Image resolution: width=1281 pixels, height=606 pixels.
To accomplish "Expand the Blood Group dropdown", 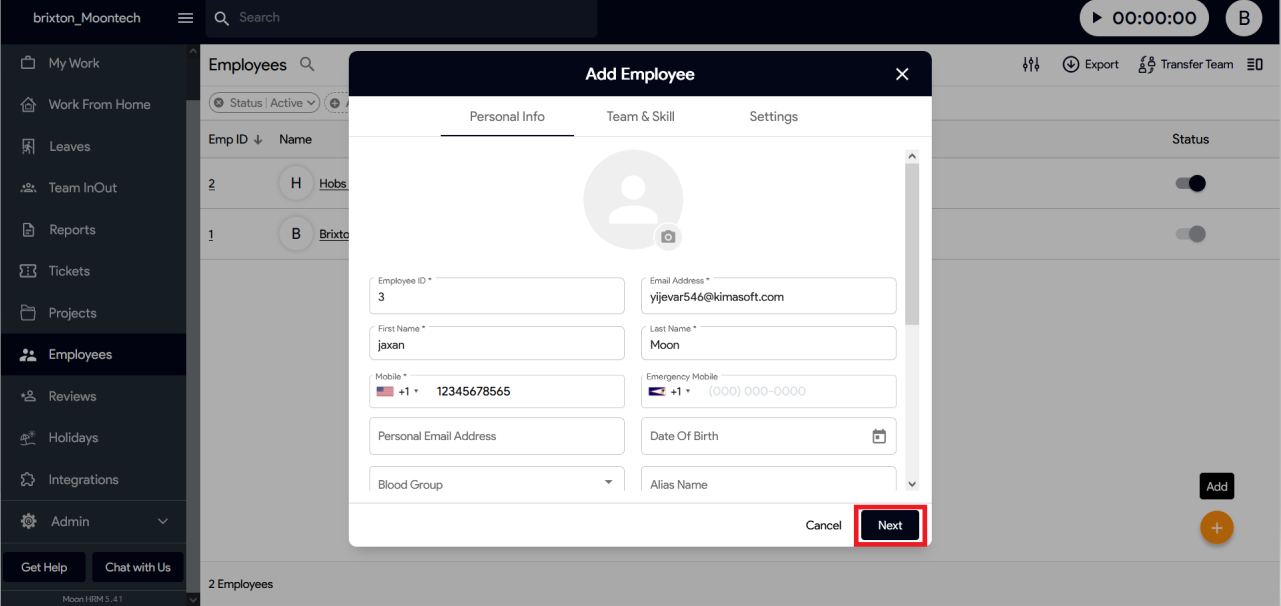I will pos(608,483).
